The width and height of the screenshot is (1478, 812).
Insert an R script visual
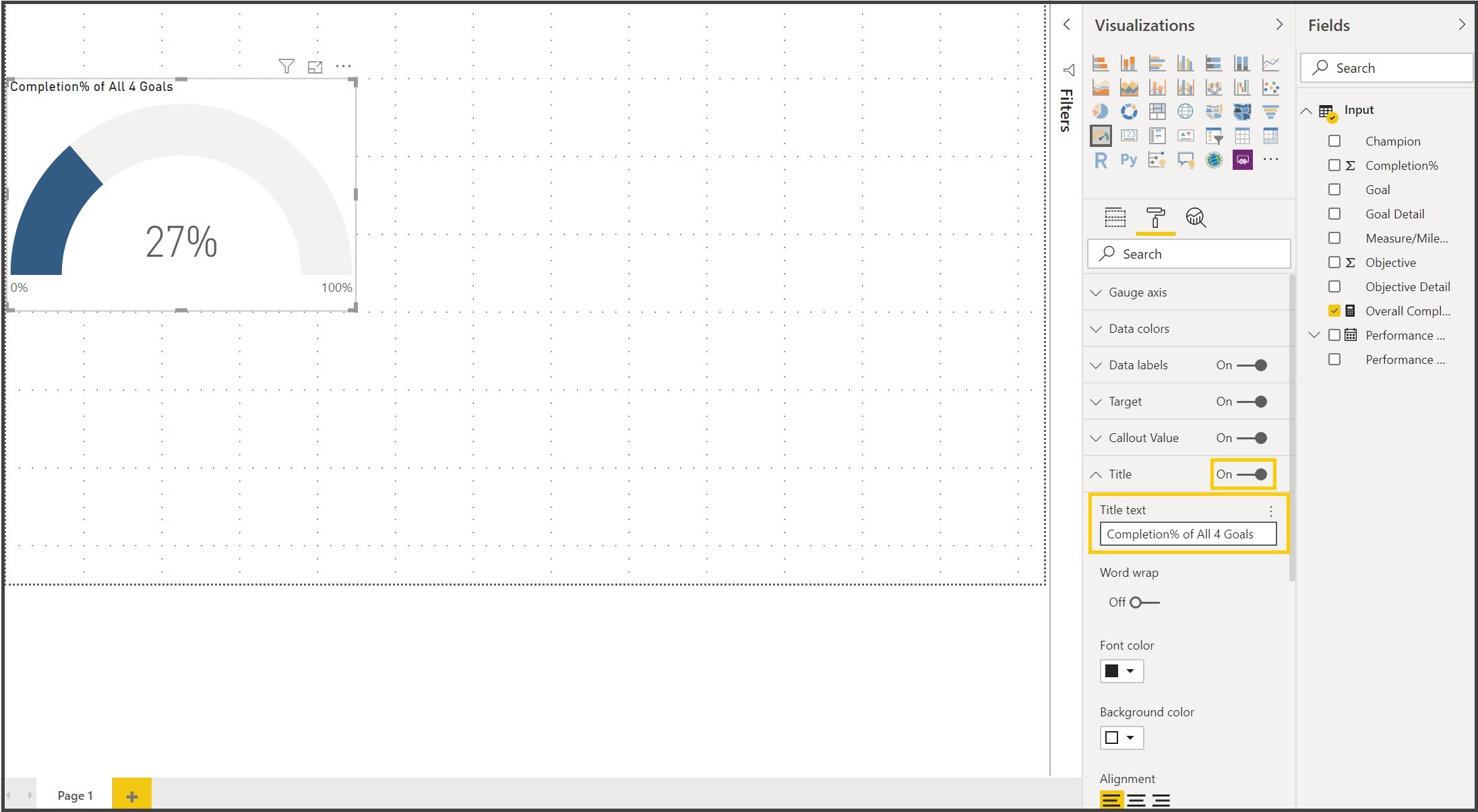point(1100,160)
